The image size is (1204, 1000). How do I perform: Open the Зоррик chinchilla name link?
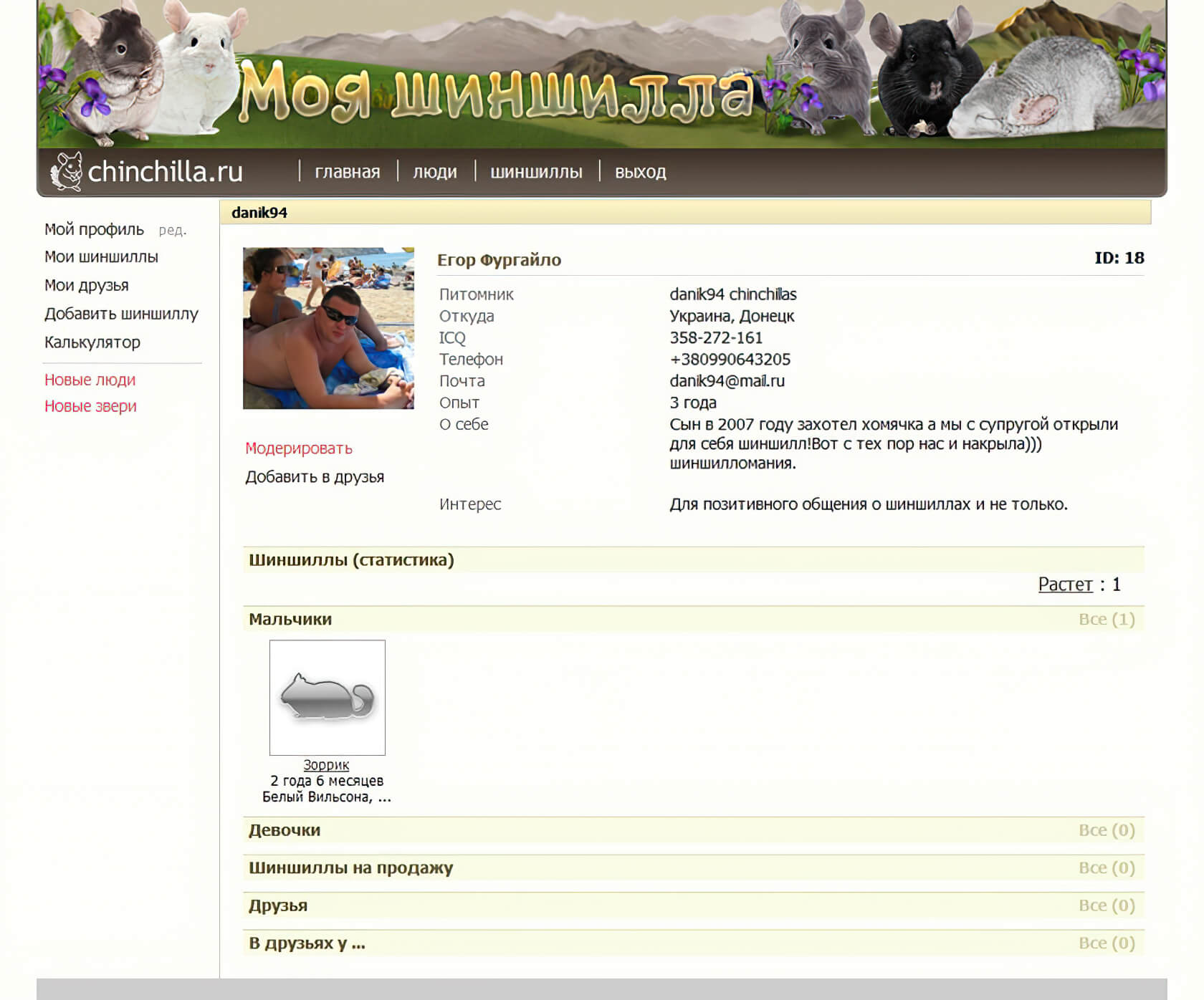[x=326, y=765]
